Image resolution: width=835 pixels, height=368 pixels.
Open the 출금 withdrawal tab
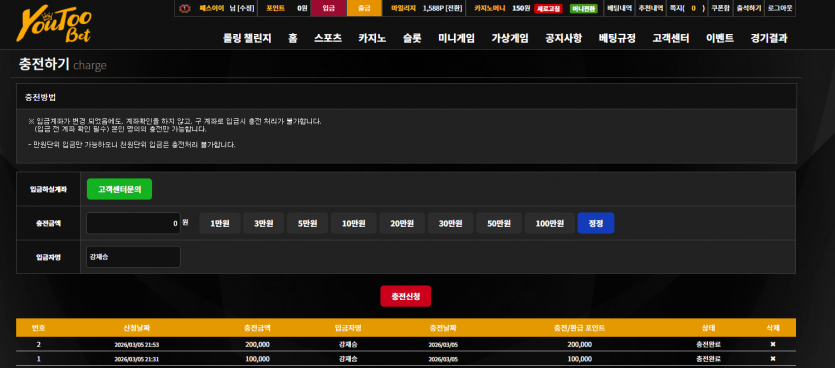pos(364,8)
